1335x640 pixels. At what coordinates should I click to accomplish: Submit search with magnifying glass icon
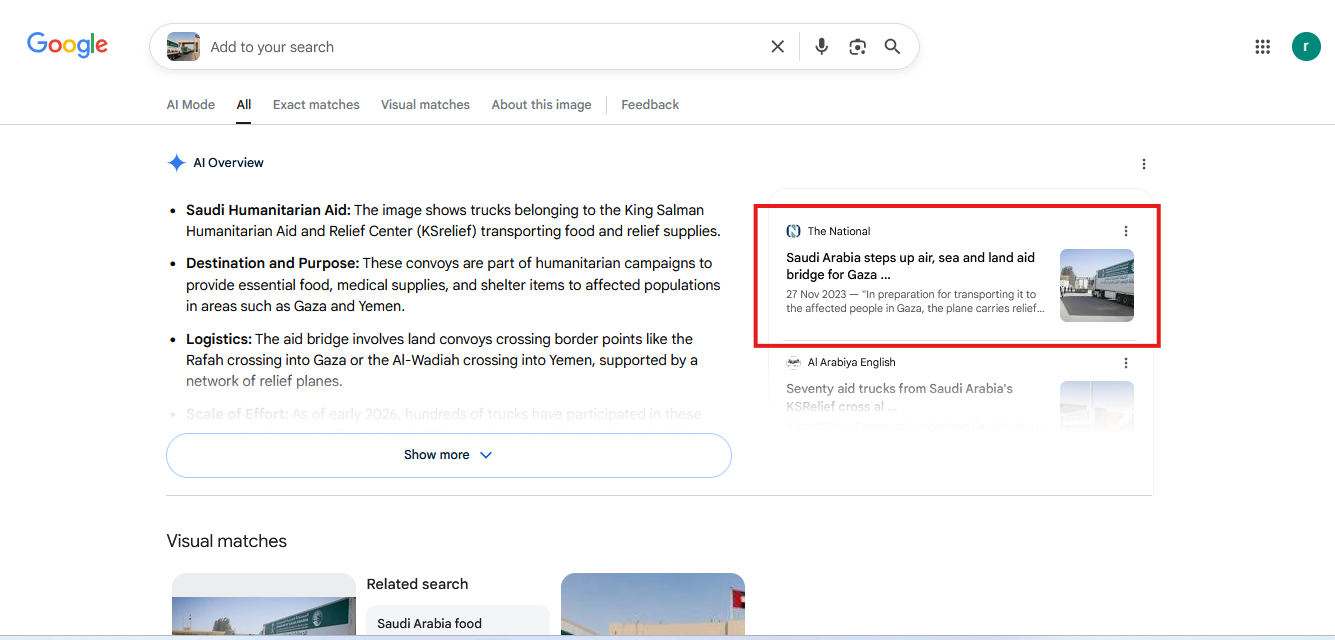tap(892, 47)
